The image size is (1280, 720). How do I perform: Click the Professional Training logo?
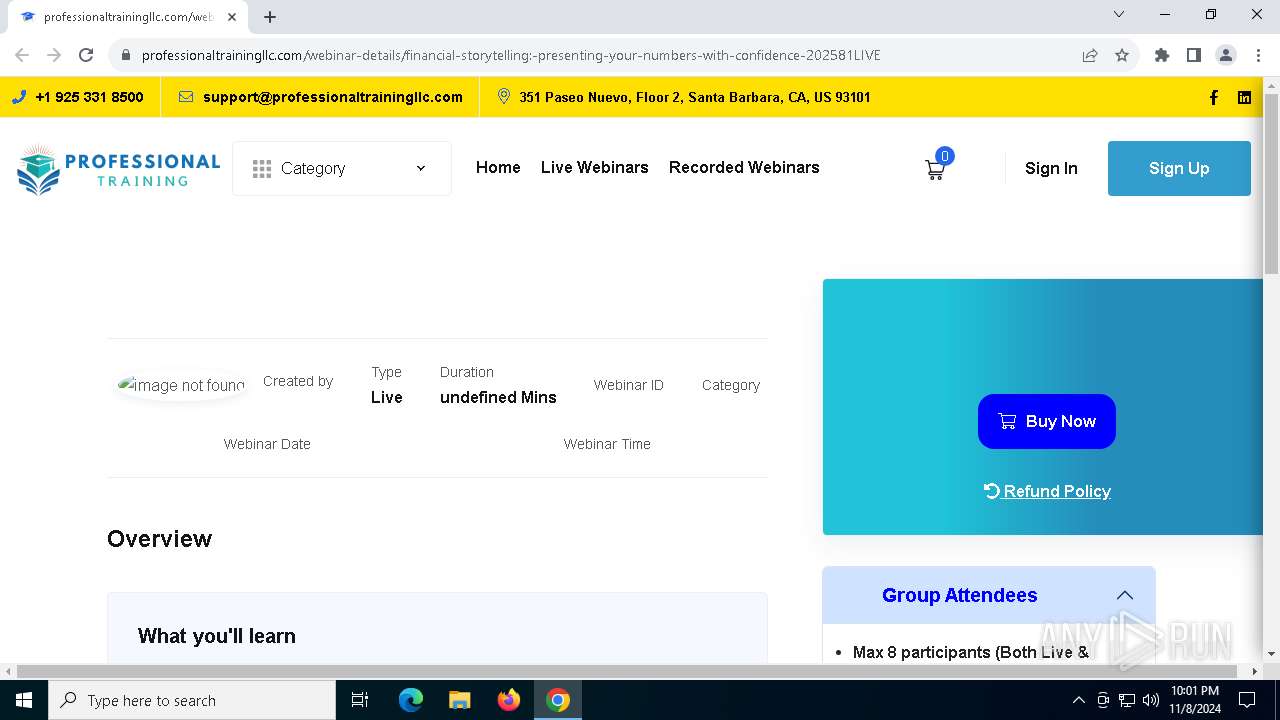118,168
